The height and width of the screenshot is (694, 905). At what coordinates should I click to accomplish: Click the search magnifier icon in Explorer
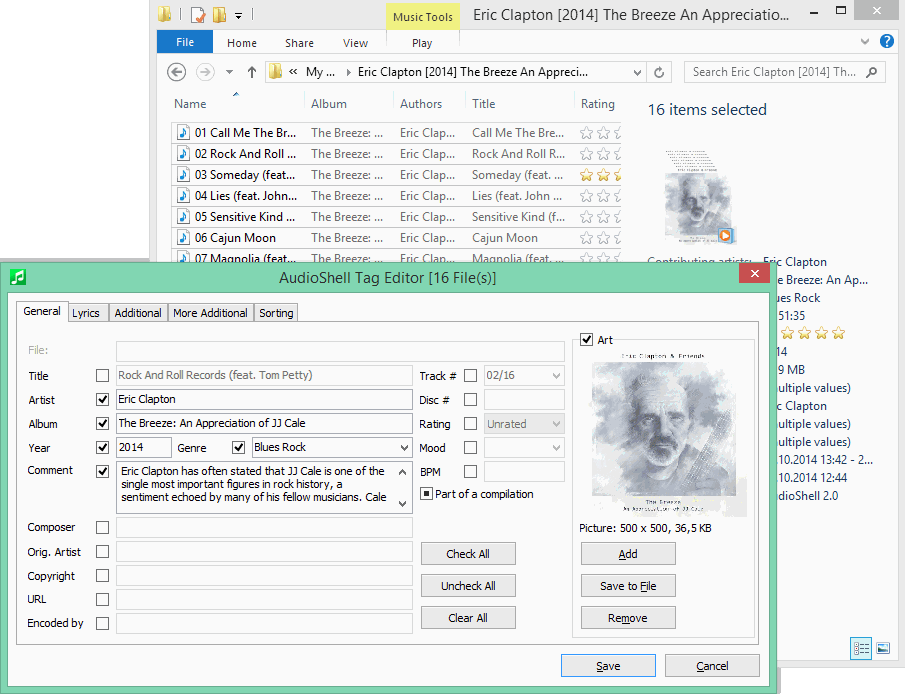tap(872, 72)
